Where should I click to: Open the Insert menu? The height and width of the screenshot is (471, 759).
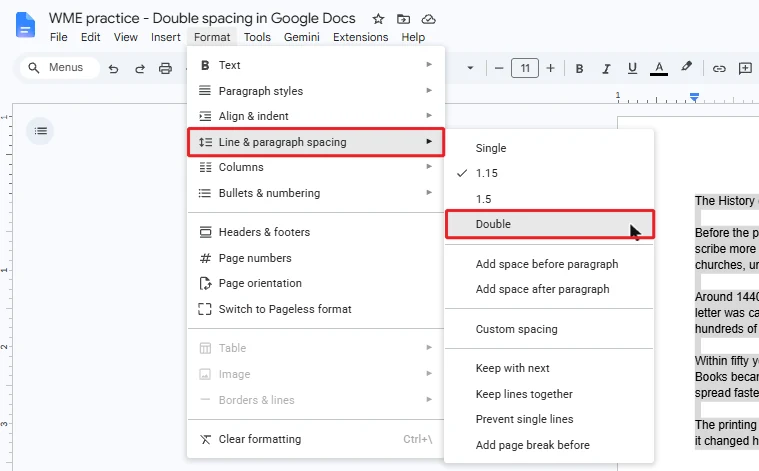[166, 37]
